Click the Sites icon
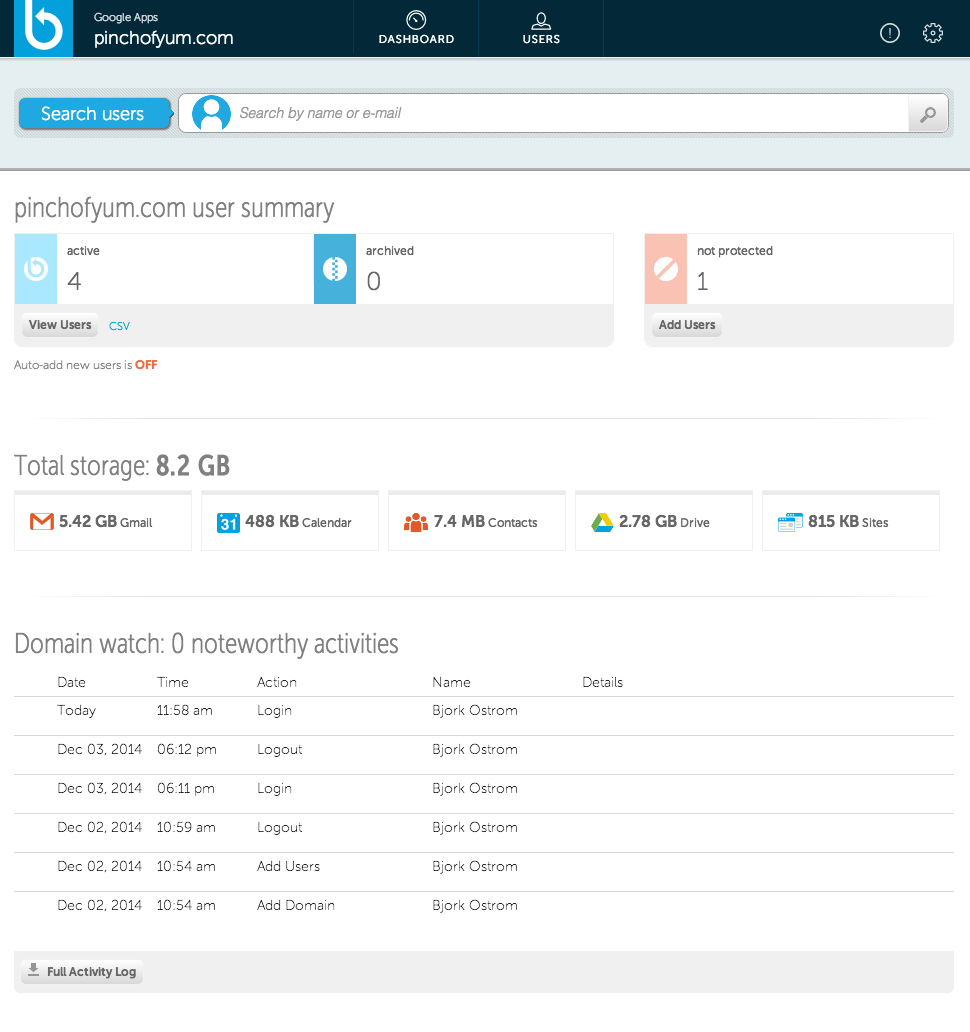Screen dimensions: 970x1032 pyautogui.click(x=790, y=523)
